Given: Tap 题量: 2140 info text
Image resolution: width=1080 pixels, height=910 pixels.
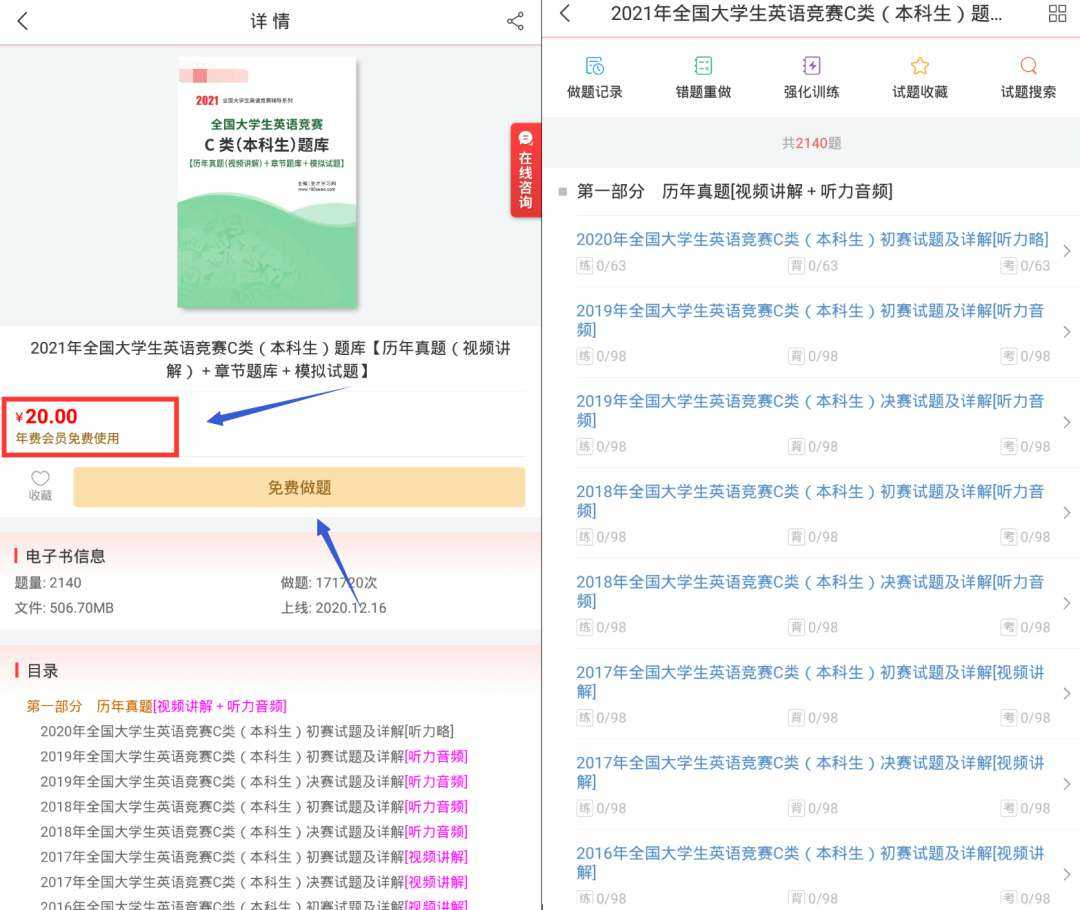Looking at the screenshot, I should coord(48,583).
